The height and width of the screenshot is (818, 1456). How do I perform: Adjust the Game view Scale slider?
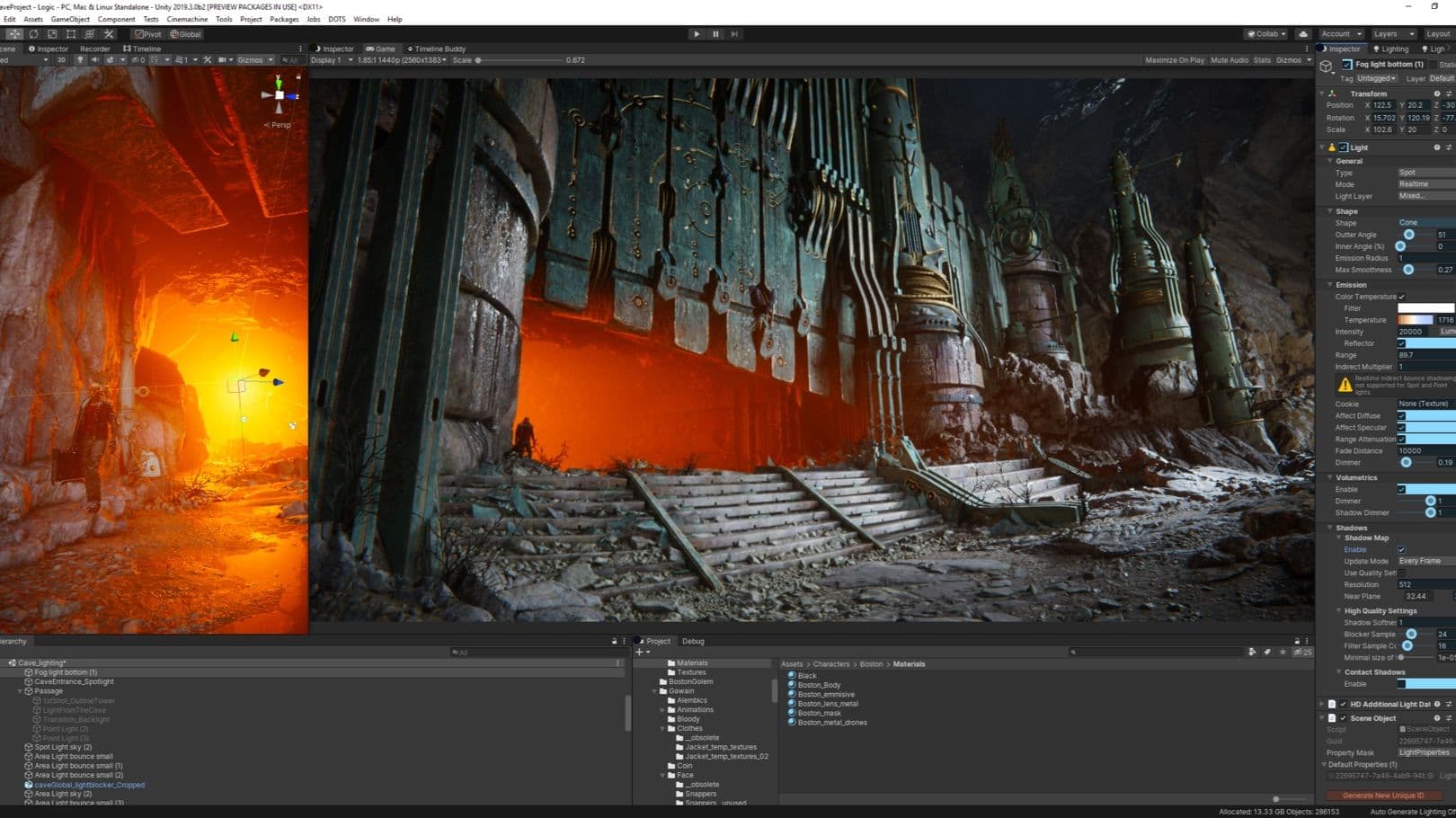click(479, 60)
